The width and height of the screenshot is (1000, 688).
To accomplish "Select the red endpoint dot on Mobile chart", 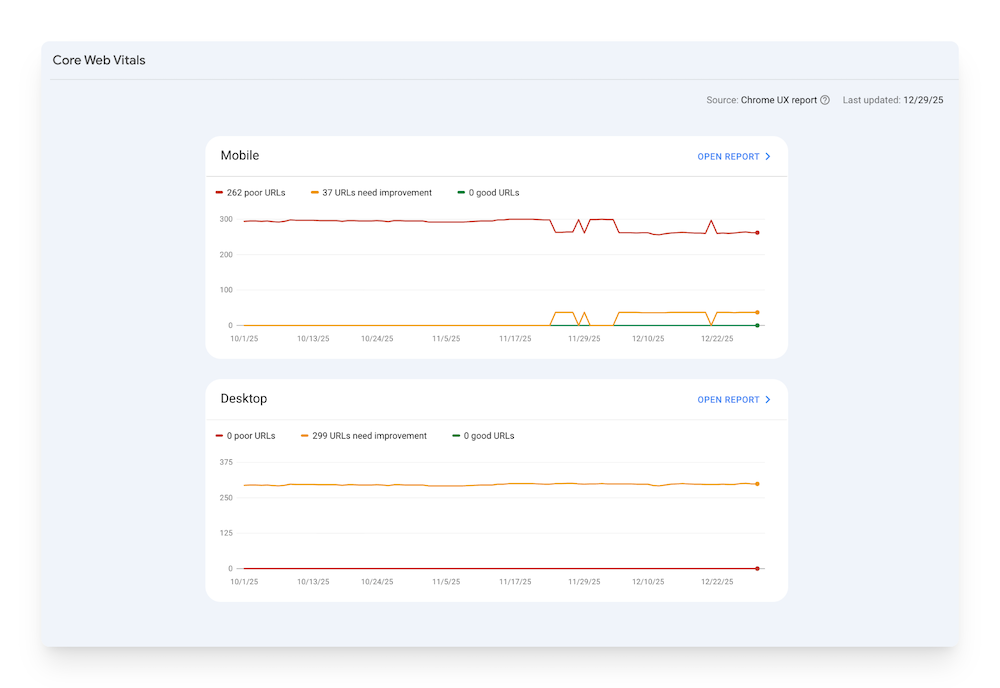I will click(758, 232).
